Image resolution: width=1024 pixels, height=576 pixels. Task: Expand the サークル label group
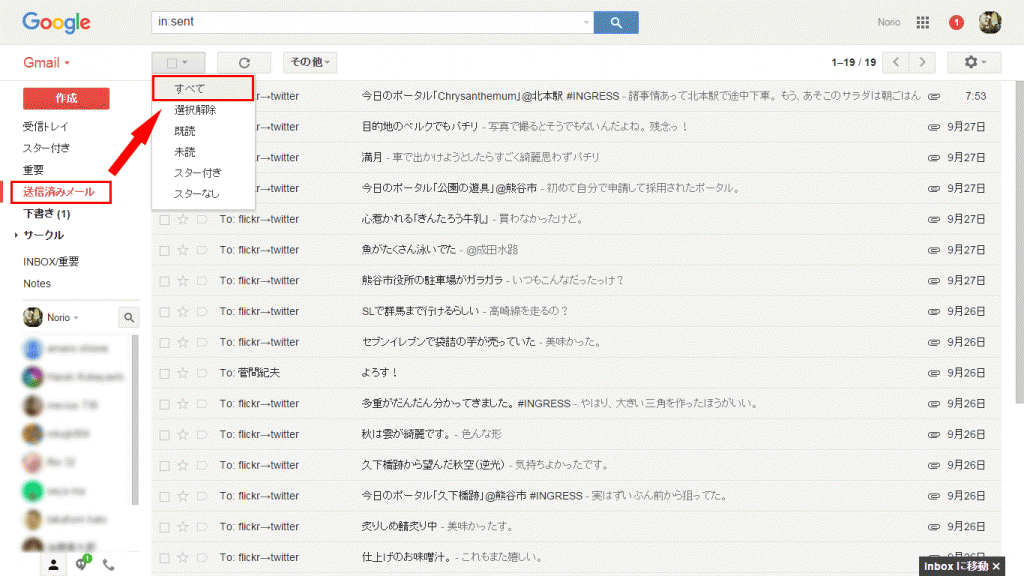click(17, 235)
